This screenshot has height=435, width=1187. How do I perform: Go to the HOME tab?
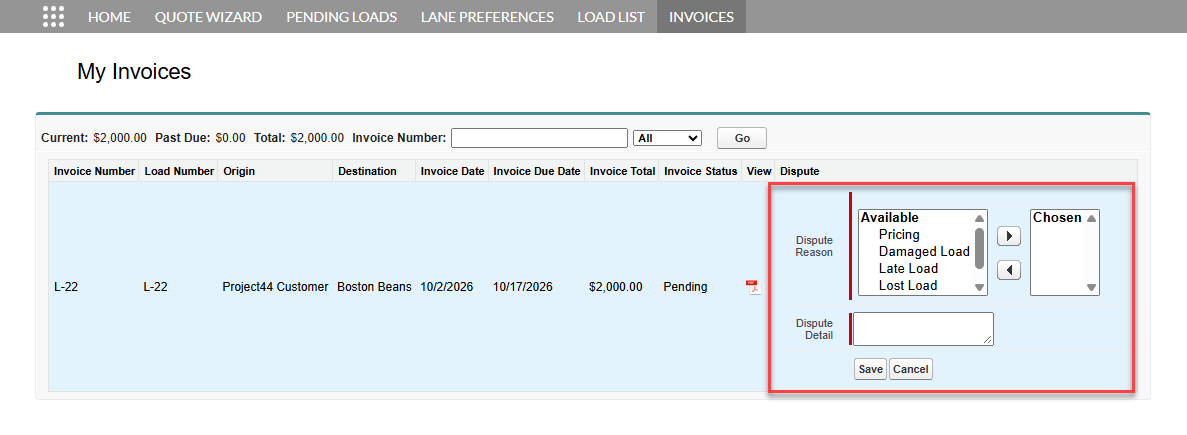click(x=109, y=17)
